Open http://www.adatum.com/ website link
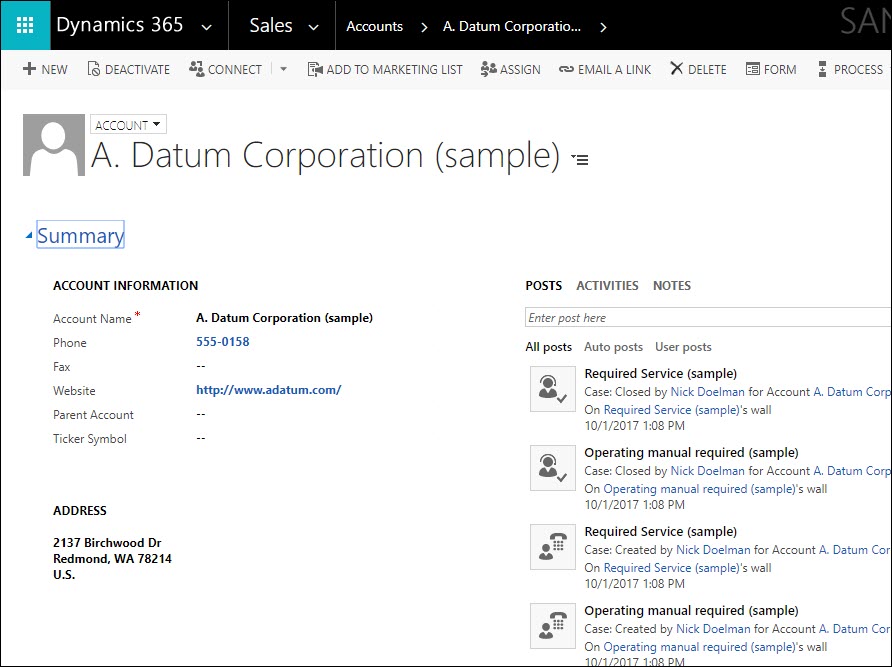The image size is (892, 667). coord(269,389)
